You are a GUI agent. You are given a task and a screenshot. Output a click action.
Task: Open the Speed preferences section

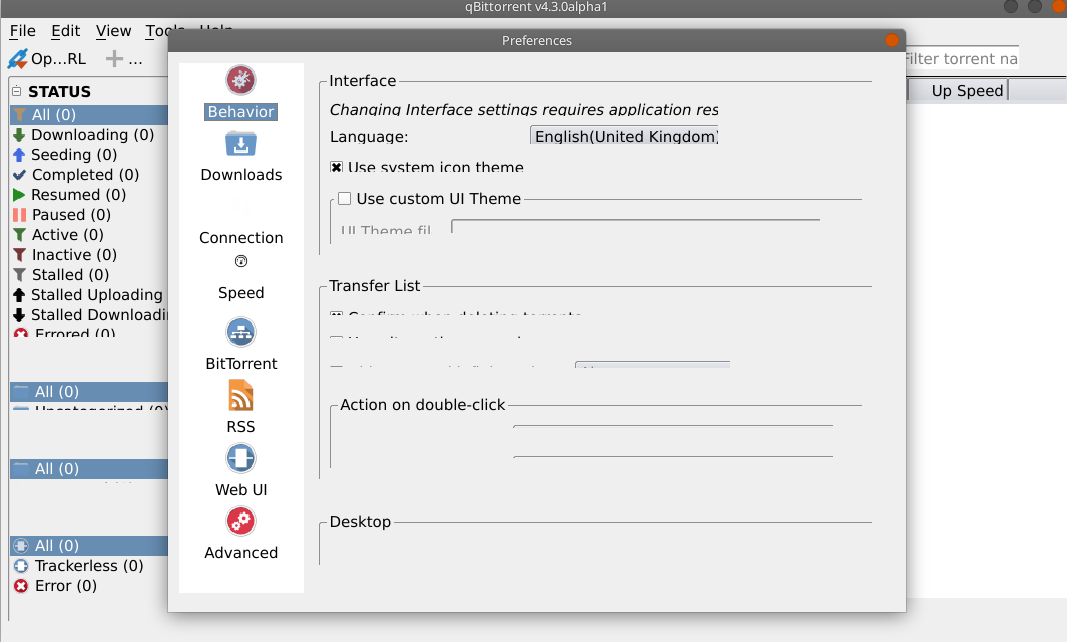241,279
